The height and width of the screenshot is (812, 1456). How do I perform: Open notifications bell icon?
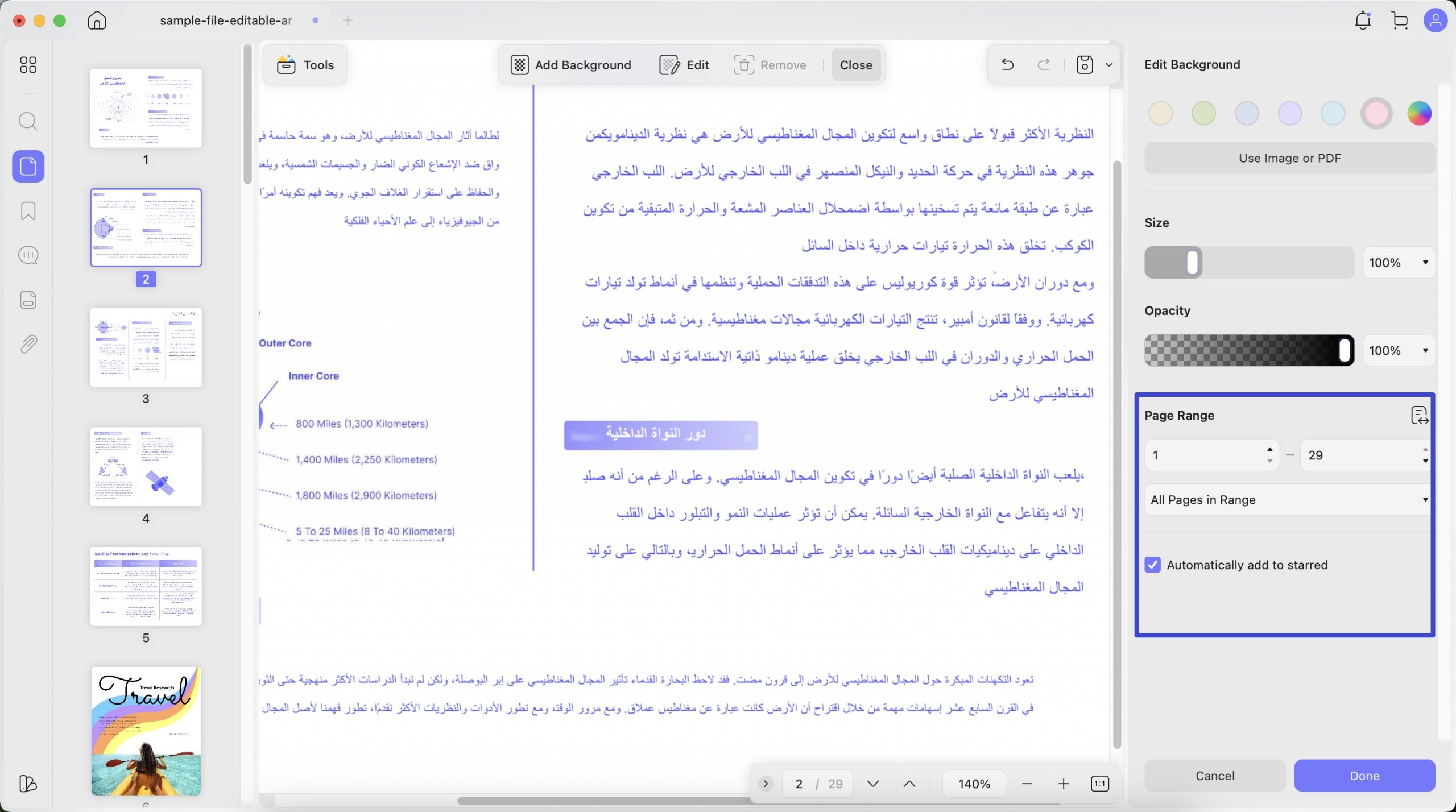coord(1363,20)
